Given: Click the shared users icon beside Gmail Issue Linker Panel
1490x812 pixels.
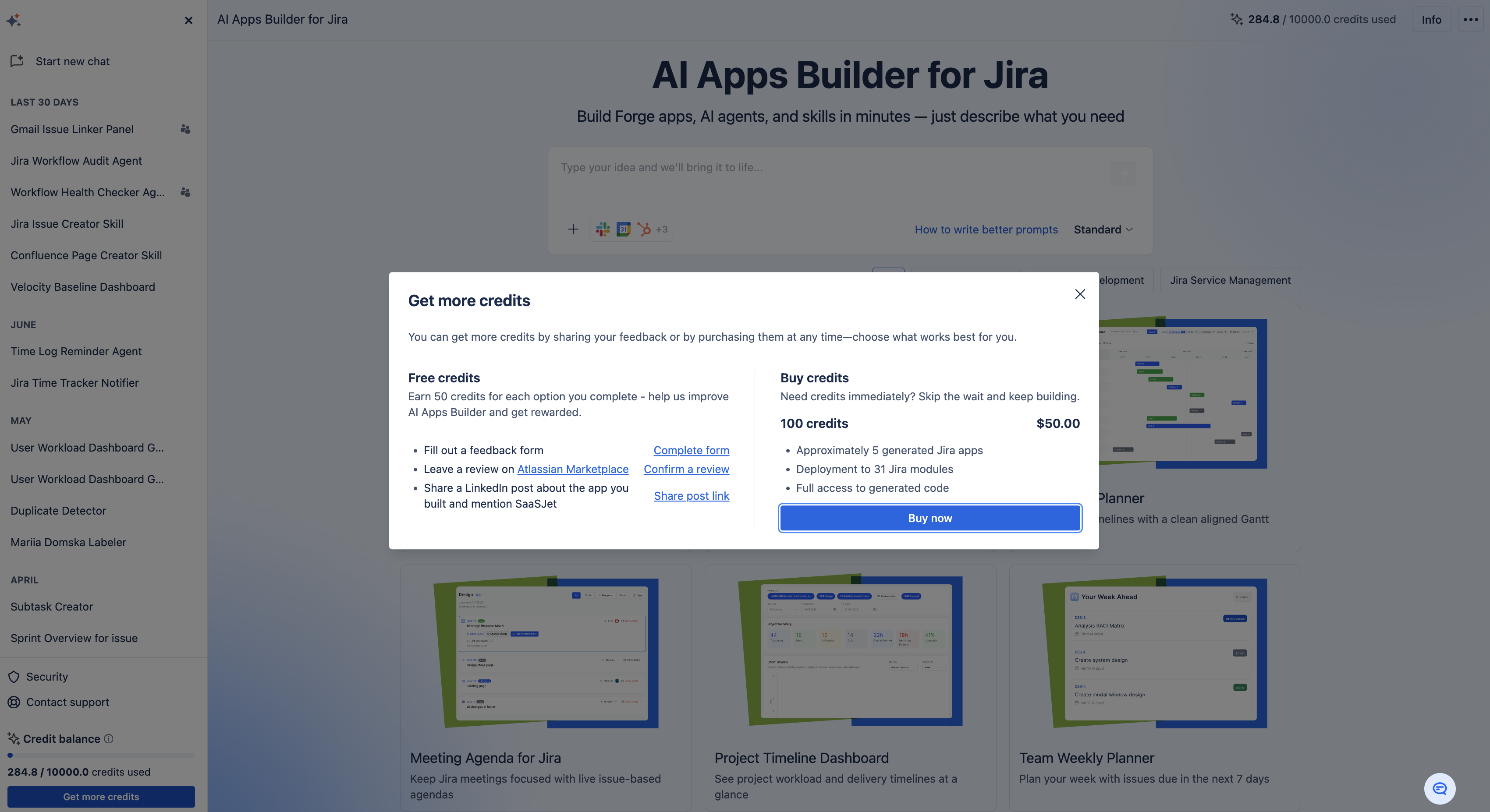Looking at the screenshot, I should [x=185, y=129].
